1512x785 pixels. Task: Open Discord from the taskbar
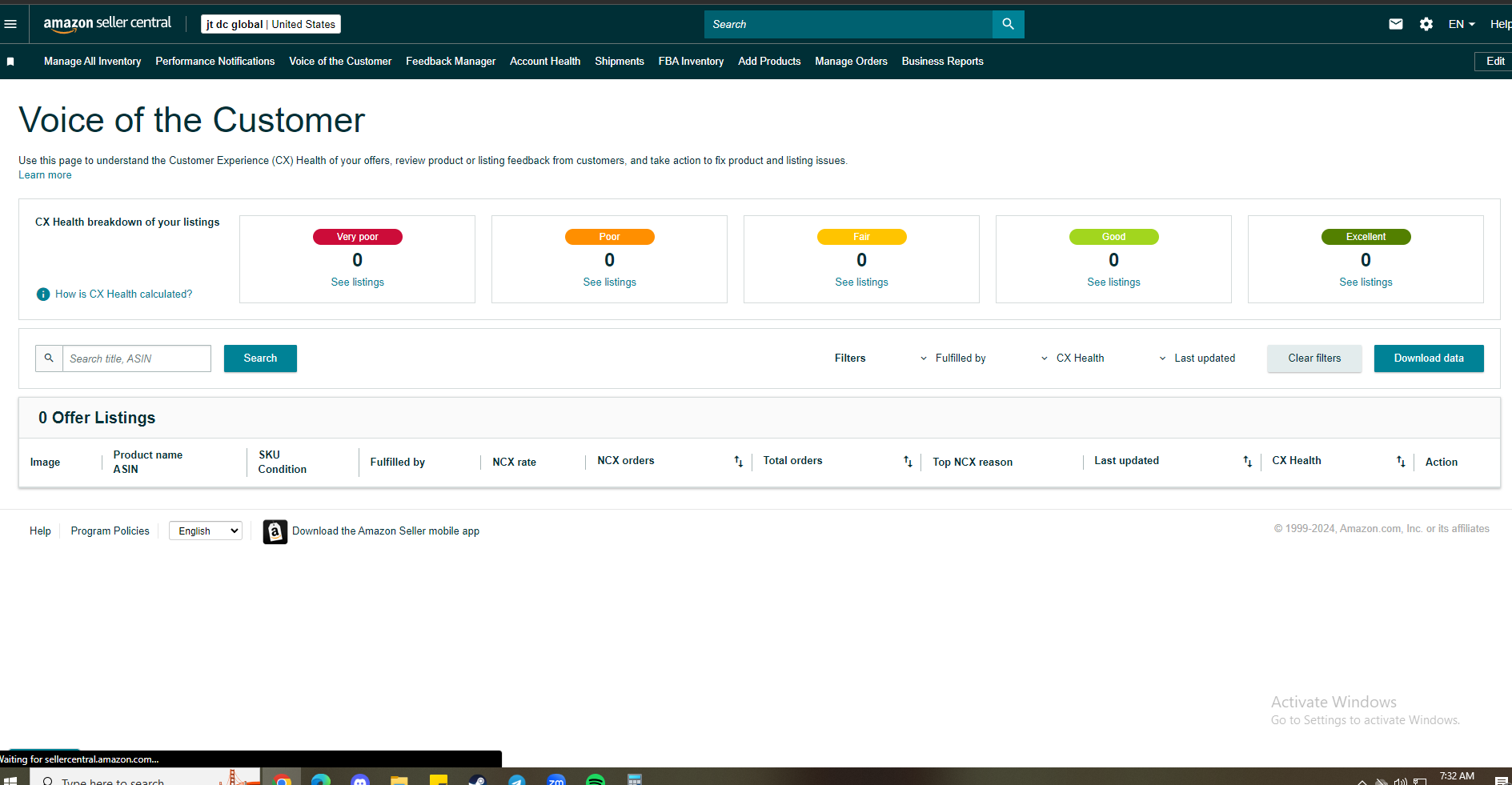(x=360, y=779)
